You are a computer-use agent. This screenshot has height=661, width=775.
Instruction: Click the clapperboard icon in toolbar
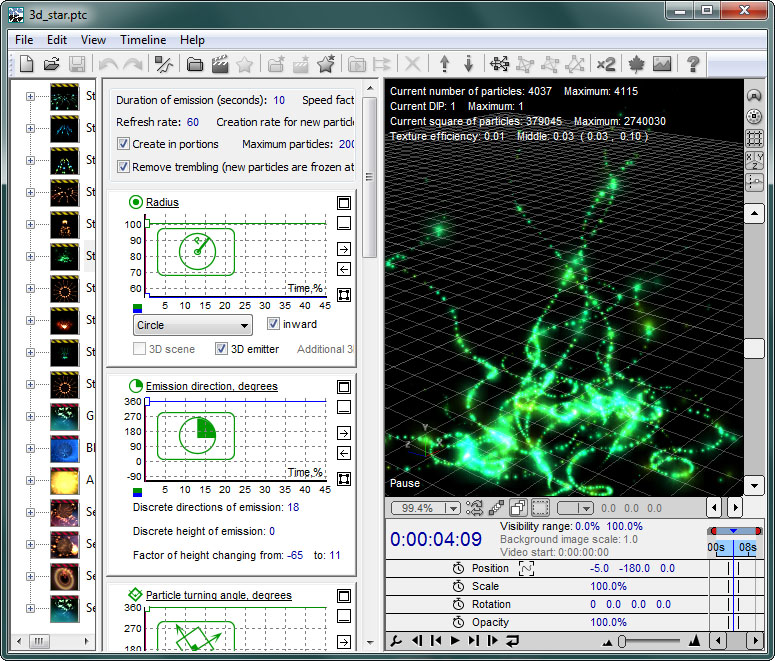pos(221,65)
